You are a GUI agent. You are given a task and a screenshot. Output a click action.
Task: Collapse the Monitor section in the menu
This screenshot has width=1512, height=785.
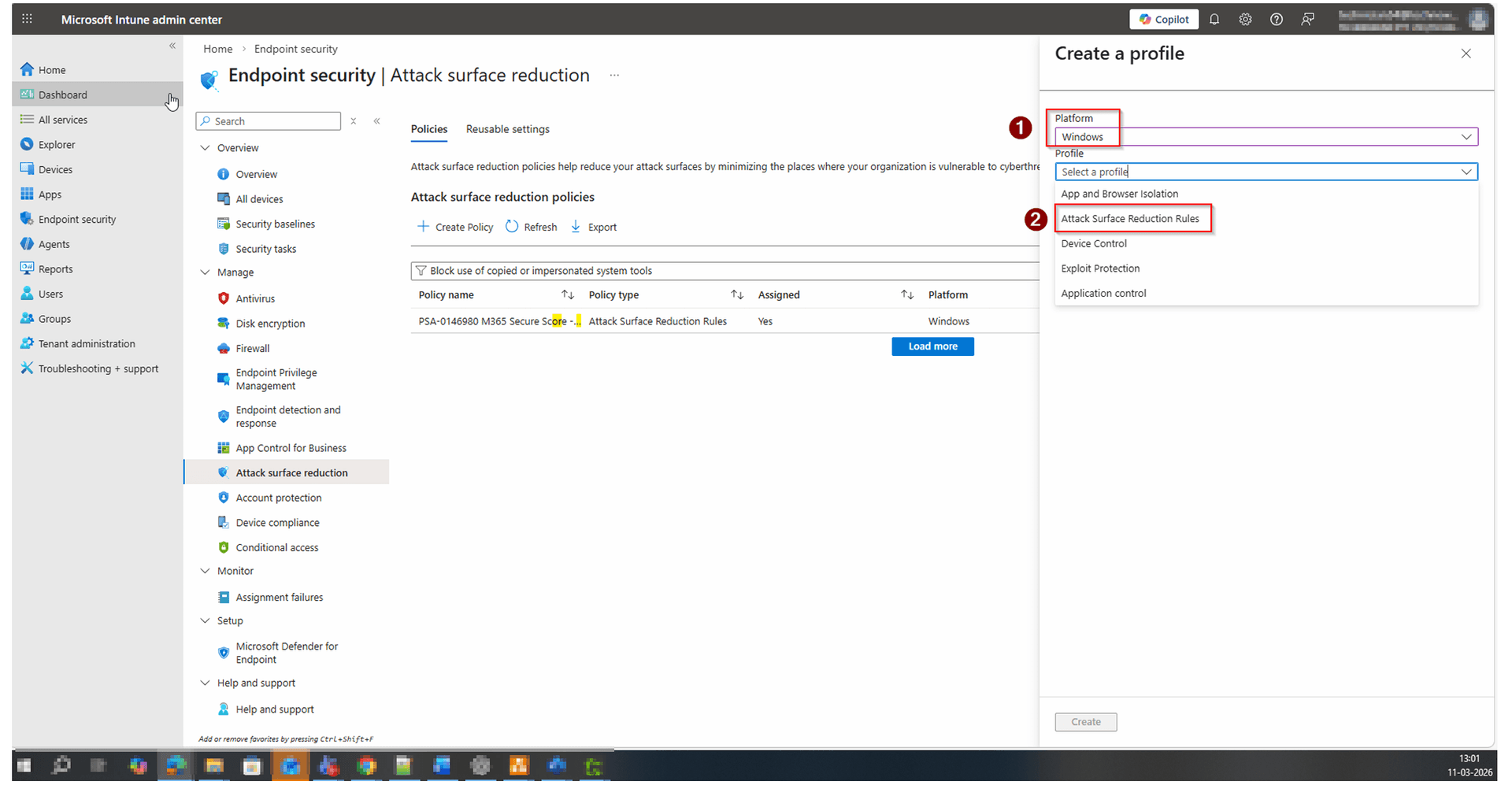pos(206,571)
